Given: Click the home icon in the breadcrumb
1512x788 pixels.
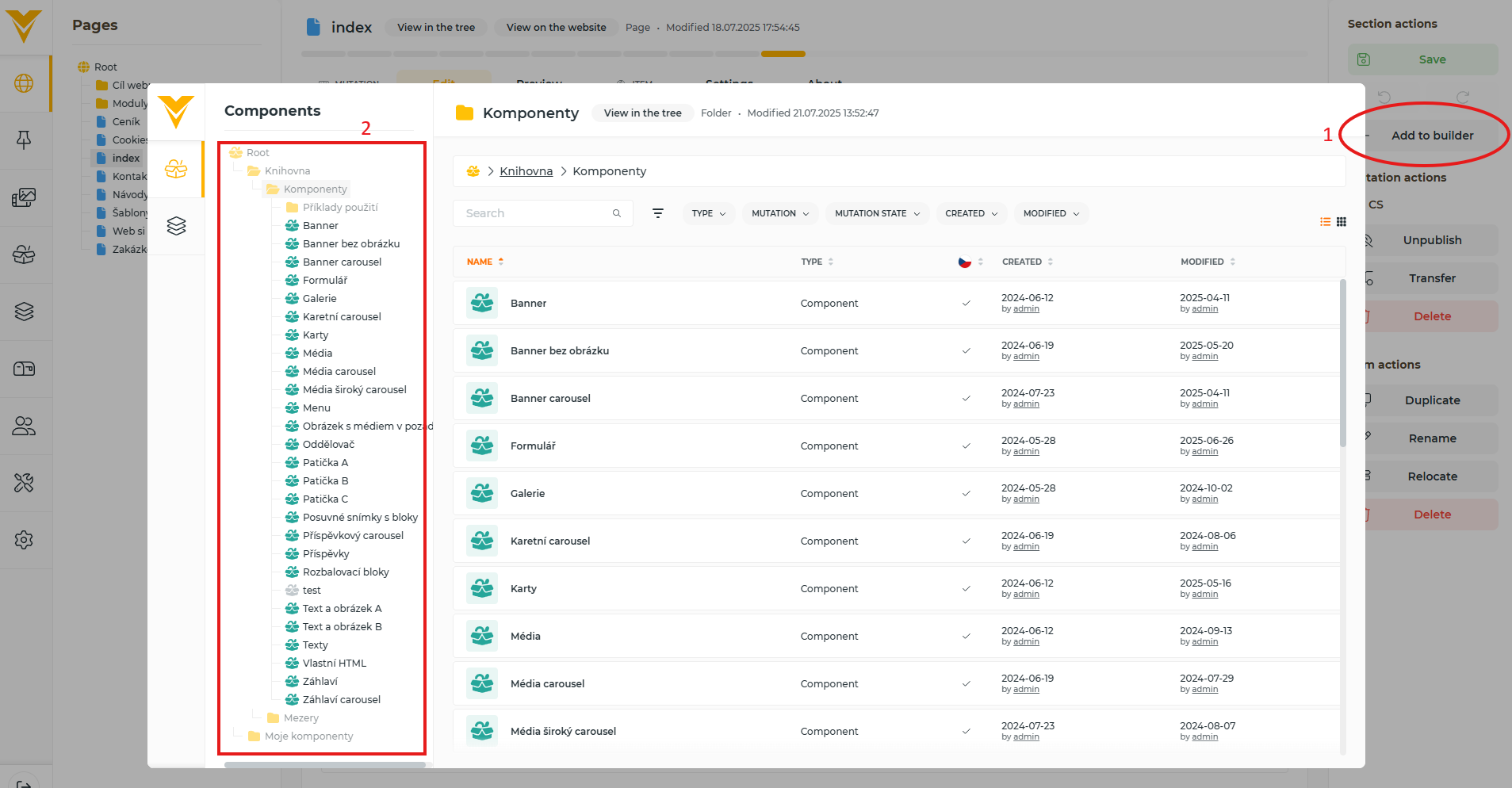Looking at the screenshot, I should pos(473,171).
